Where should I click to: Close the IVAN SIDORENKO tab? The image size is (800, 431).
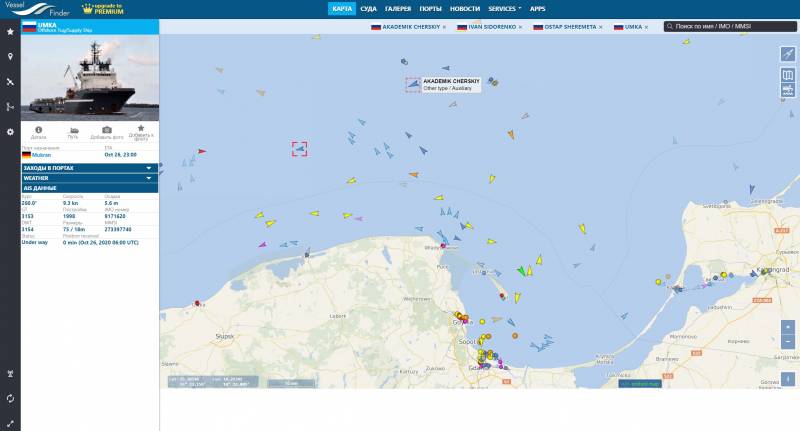(520, 27)
